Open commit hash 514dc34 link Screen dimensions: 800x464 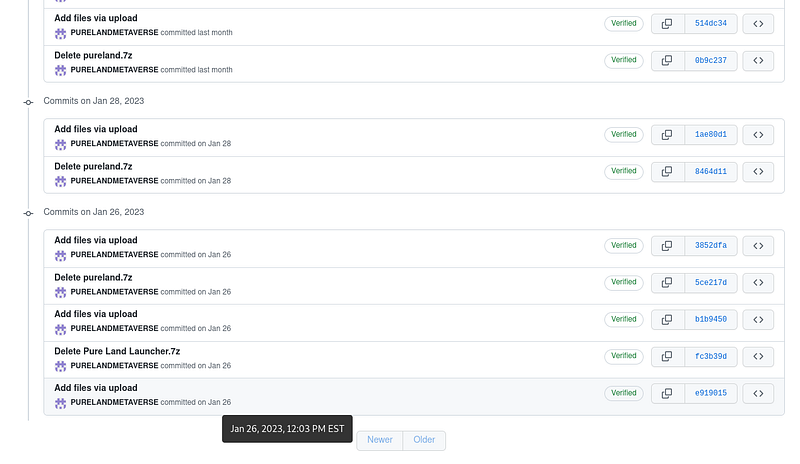[711, 23]
